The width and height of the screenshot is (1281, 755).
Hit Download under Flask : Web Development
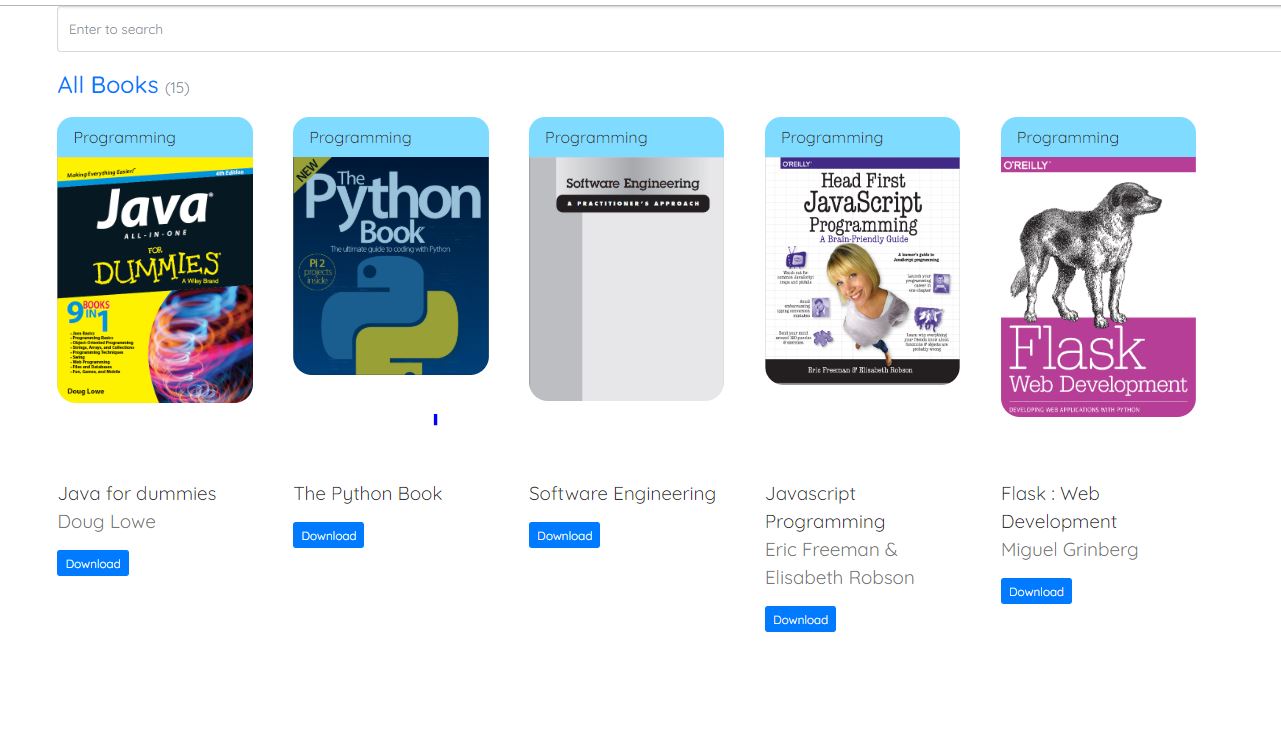pyautogui.click(x=1036, y=592)
